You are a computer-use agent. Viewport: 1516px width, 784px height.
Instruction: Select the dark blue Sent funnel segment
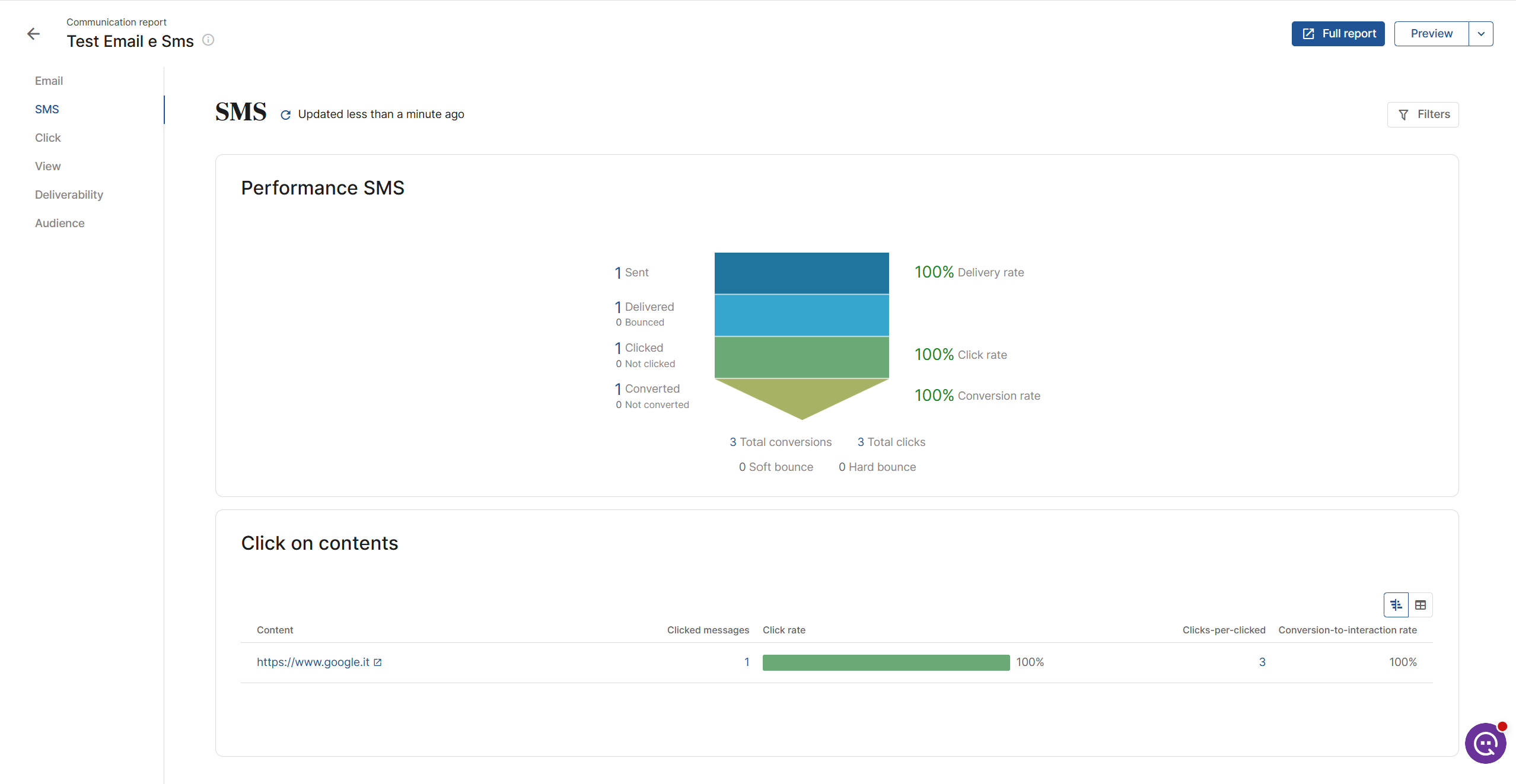coord(802,273)
